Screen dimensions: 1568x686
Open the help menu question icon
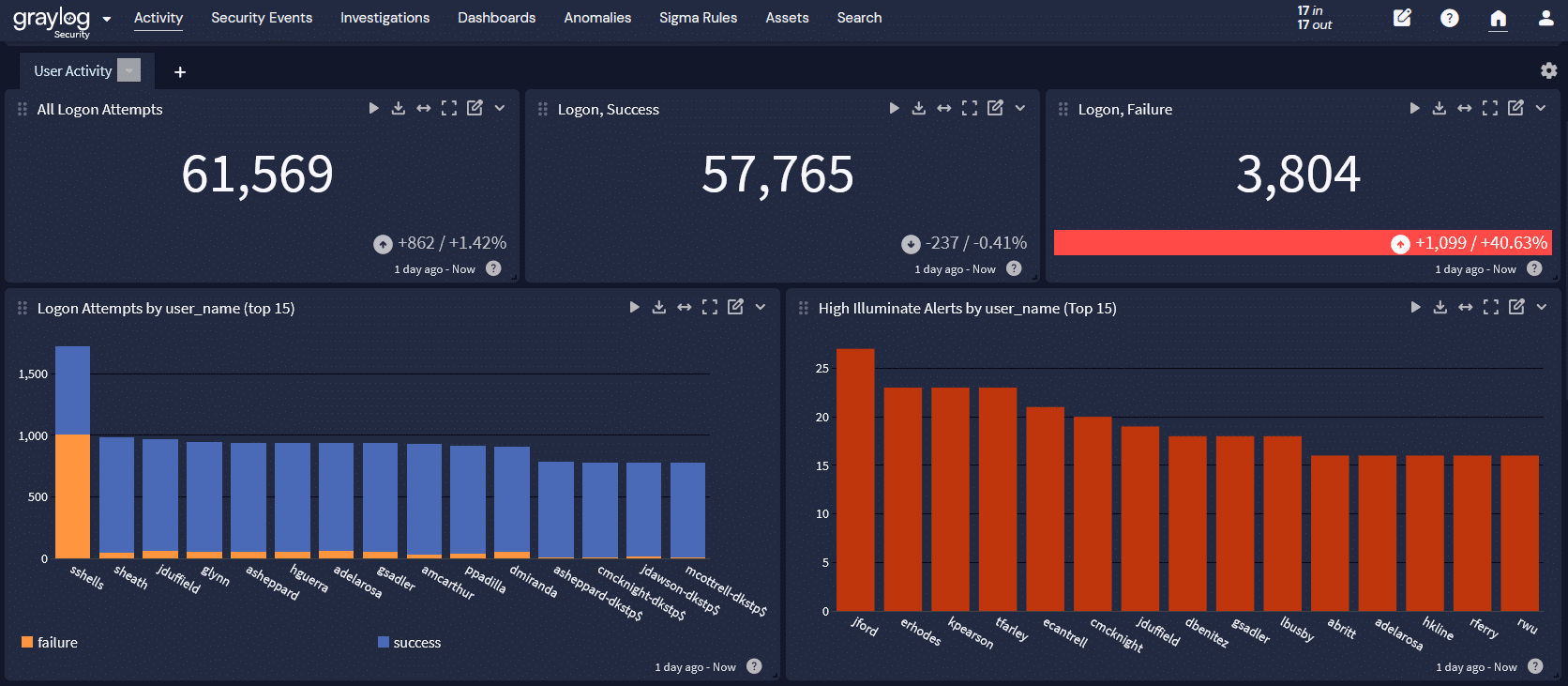1450,18
